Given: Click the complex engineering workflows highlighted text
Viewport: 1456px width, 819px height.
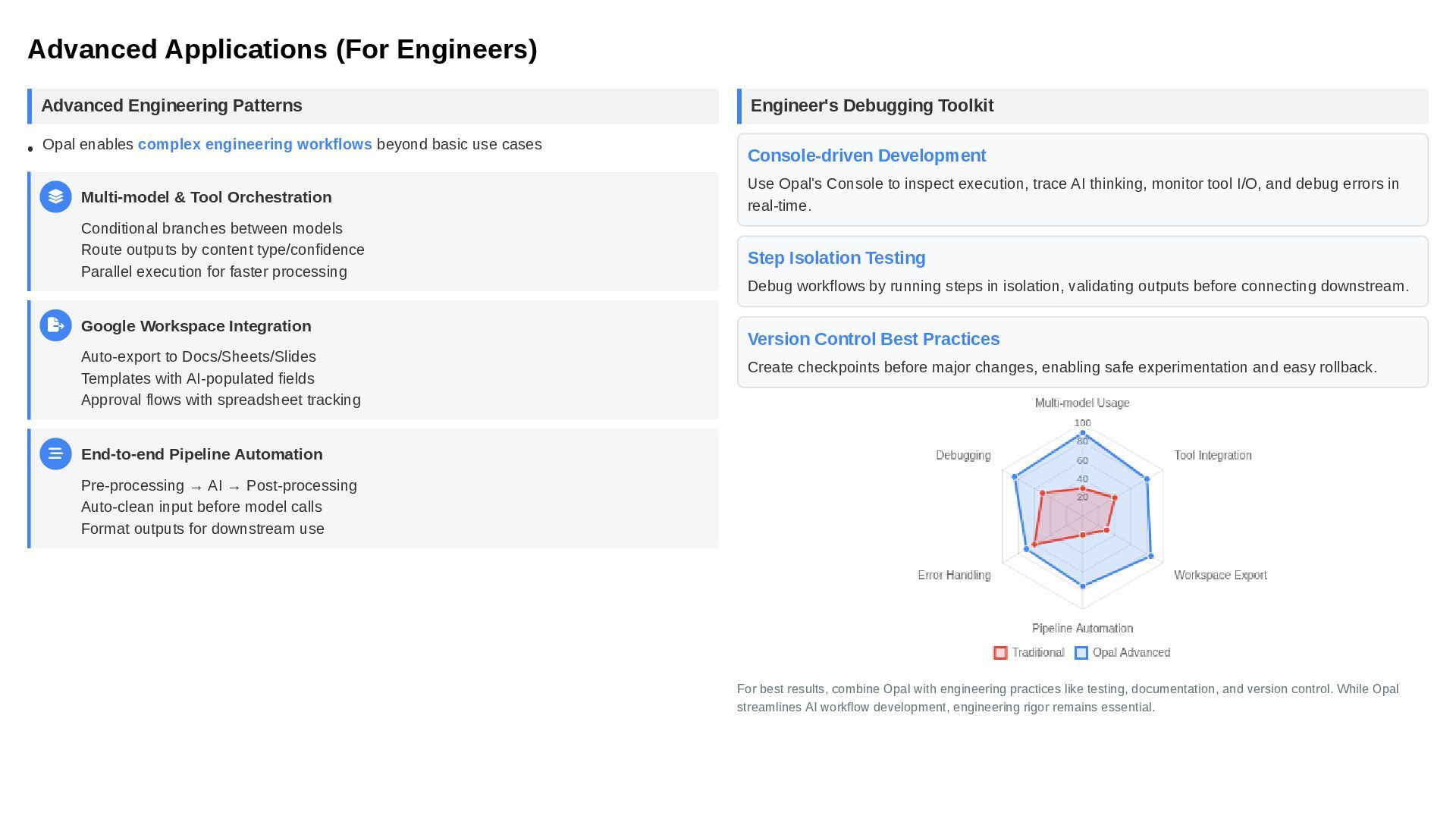Looking at the screenshot, I should [x=255, y=144].
